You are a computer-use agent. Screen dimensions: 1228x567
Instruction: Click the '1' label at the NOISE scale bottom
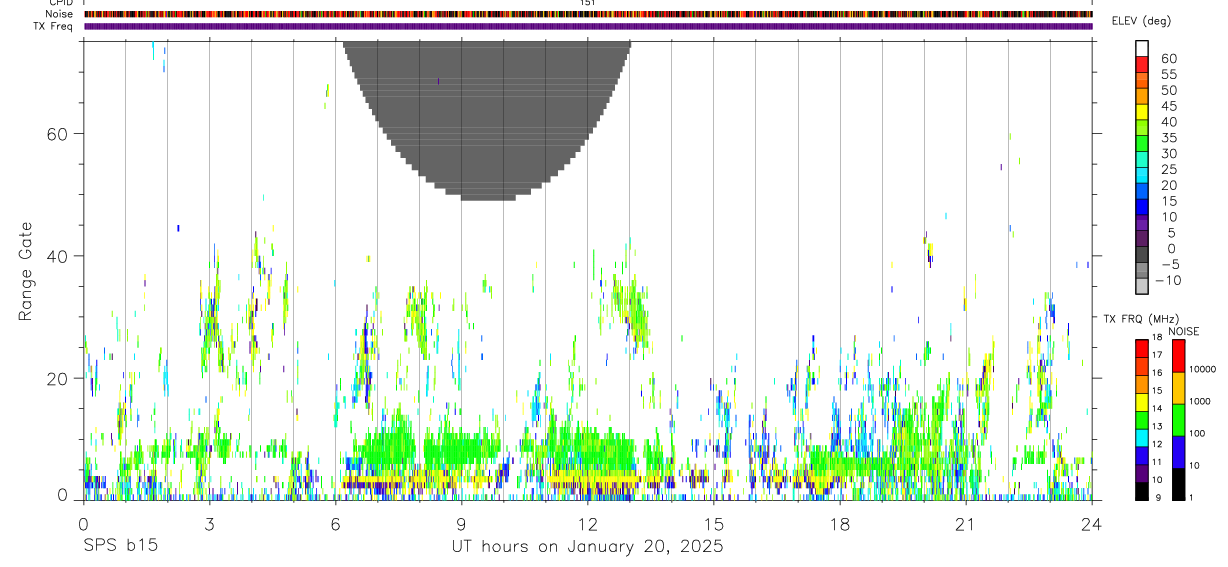1191,497
